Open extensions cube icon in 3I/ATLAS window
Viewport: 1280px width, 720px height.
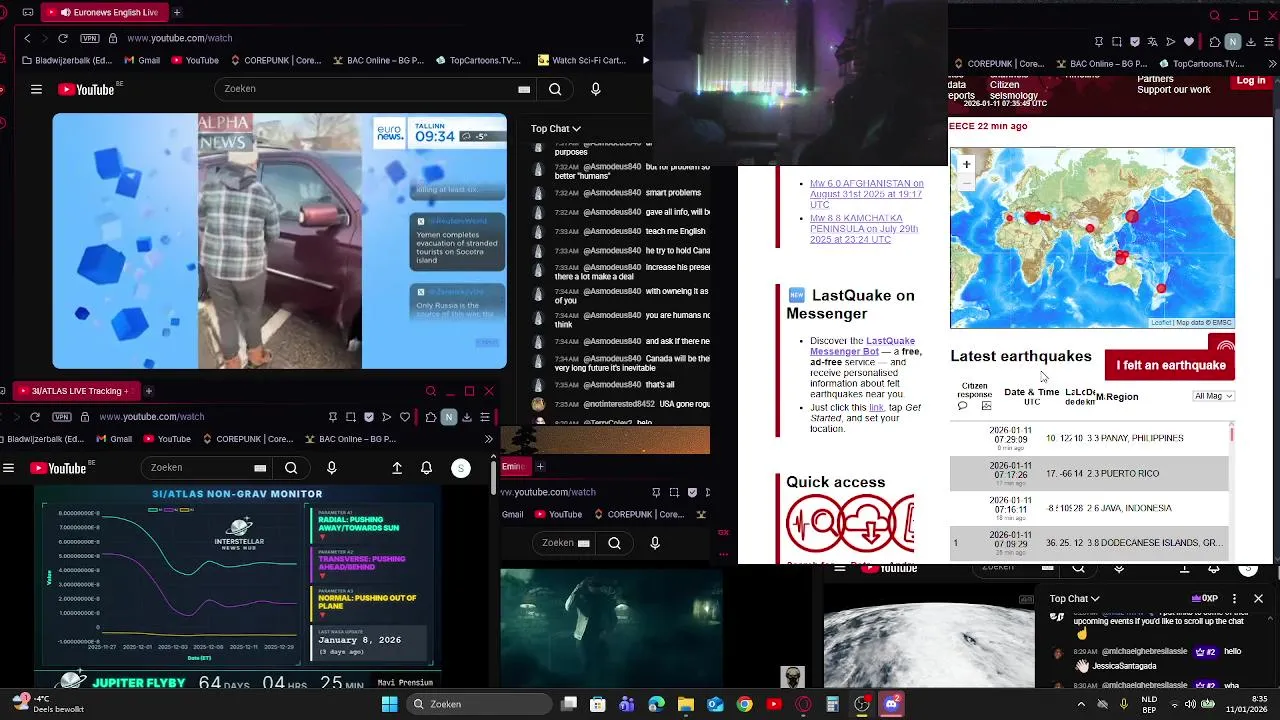click(x=431, y=417)
